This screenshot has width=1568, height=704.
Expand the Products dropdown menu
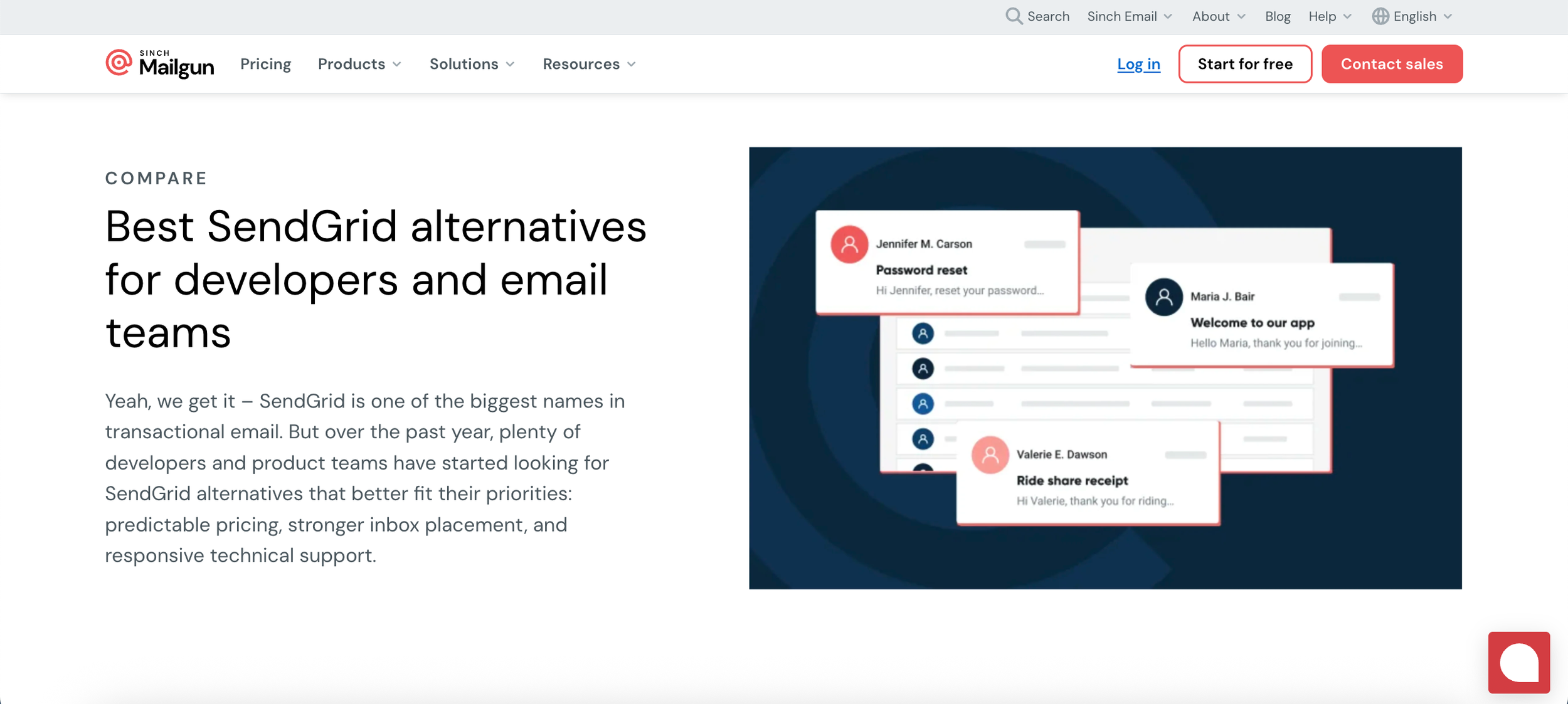tap(359, 64)
